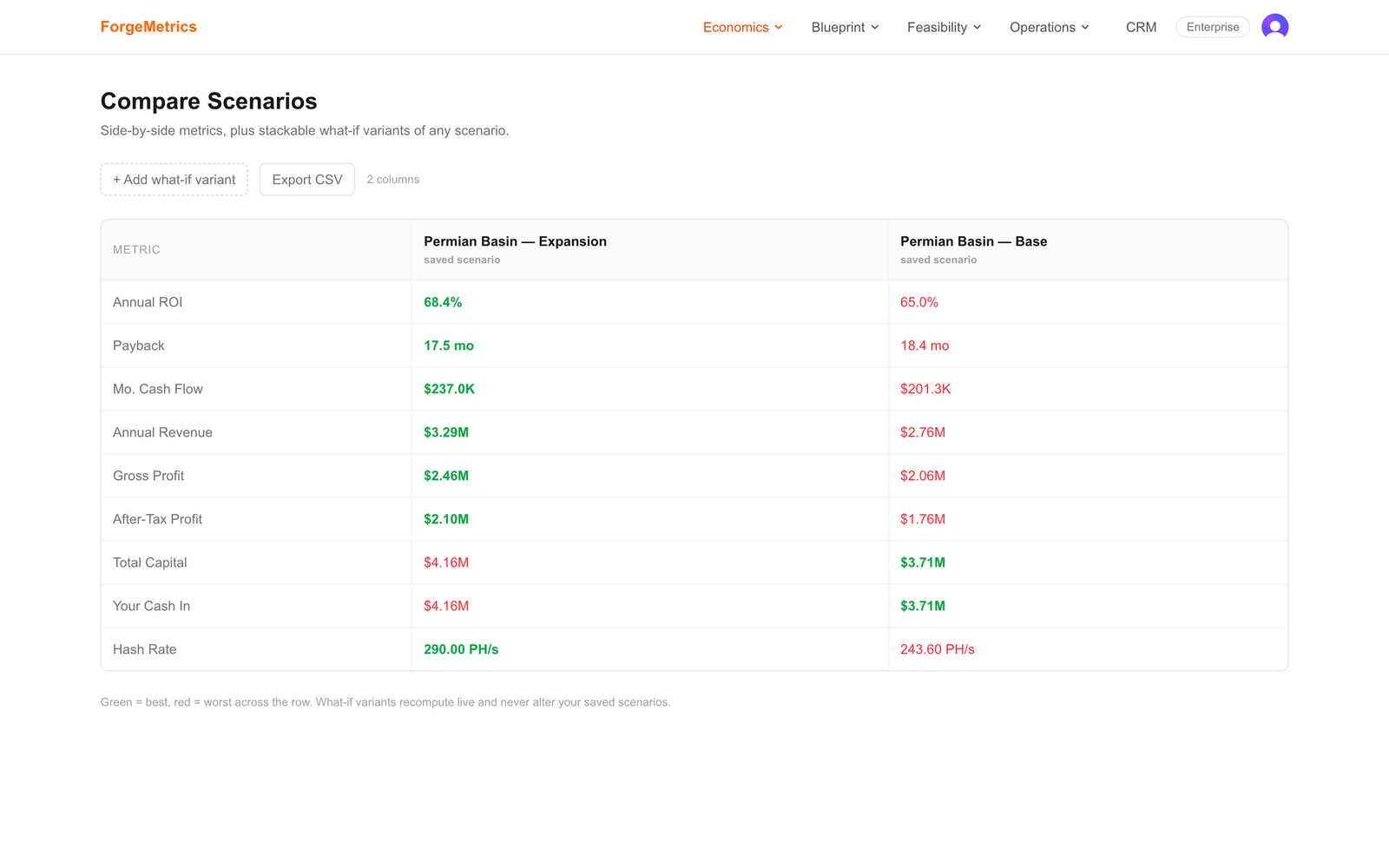Click the Payback row label
The image size is (1389, 868).
click(139, 345)
